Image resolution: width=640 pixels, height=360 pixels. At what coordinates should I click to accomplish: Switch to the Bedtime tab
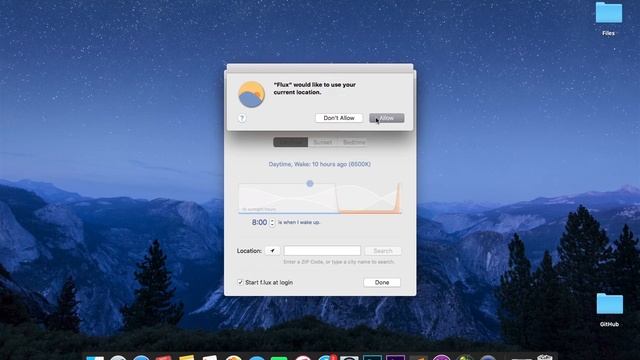(x=353, y=142)
